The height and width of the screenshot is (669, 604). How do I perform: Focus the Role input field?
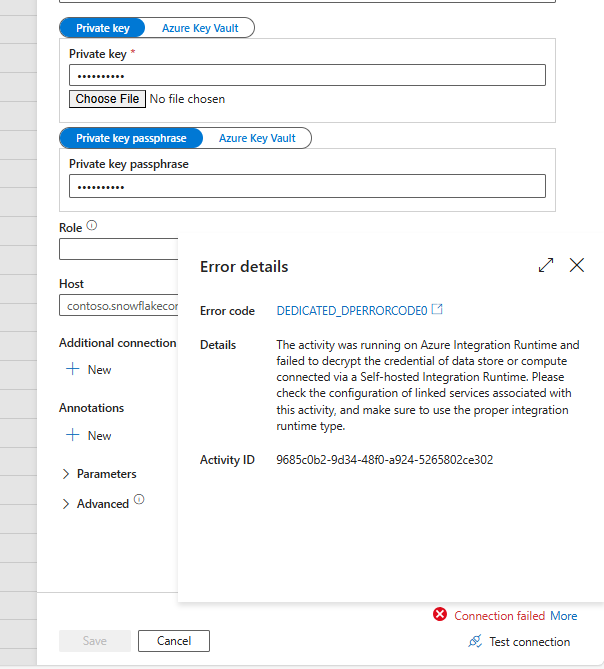click(119, 249)
